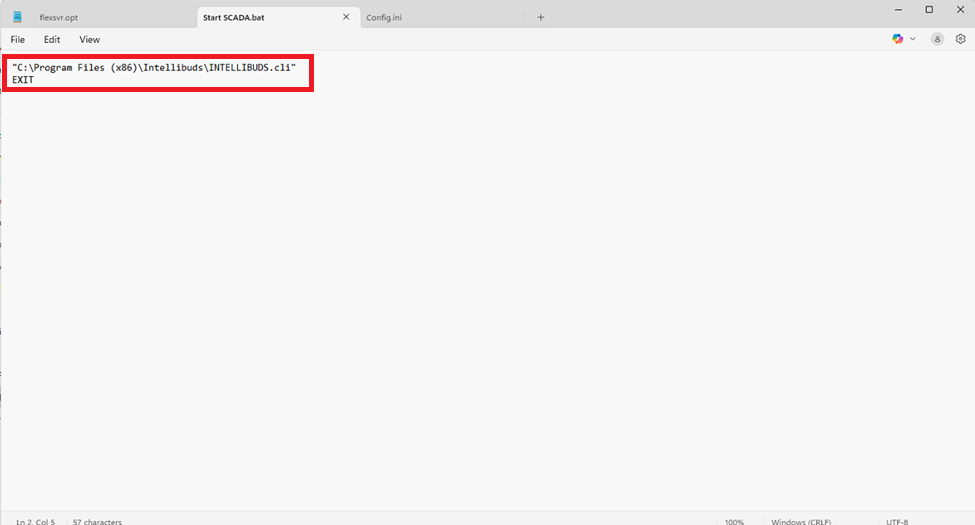Expand the Copilot dropdown arrow
Viewport: 975px width, 525px height.
coord(913,39)
